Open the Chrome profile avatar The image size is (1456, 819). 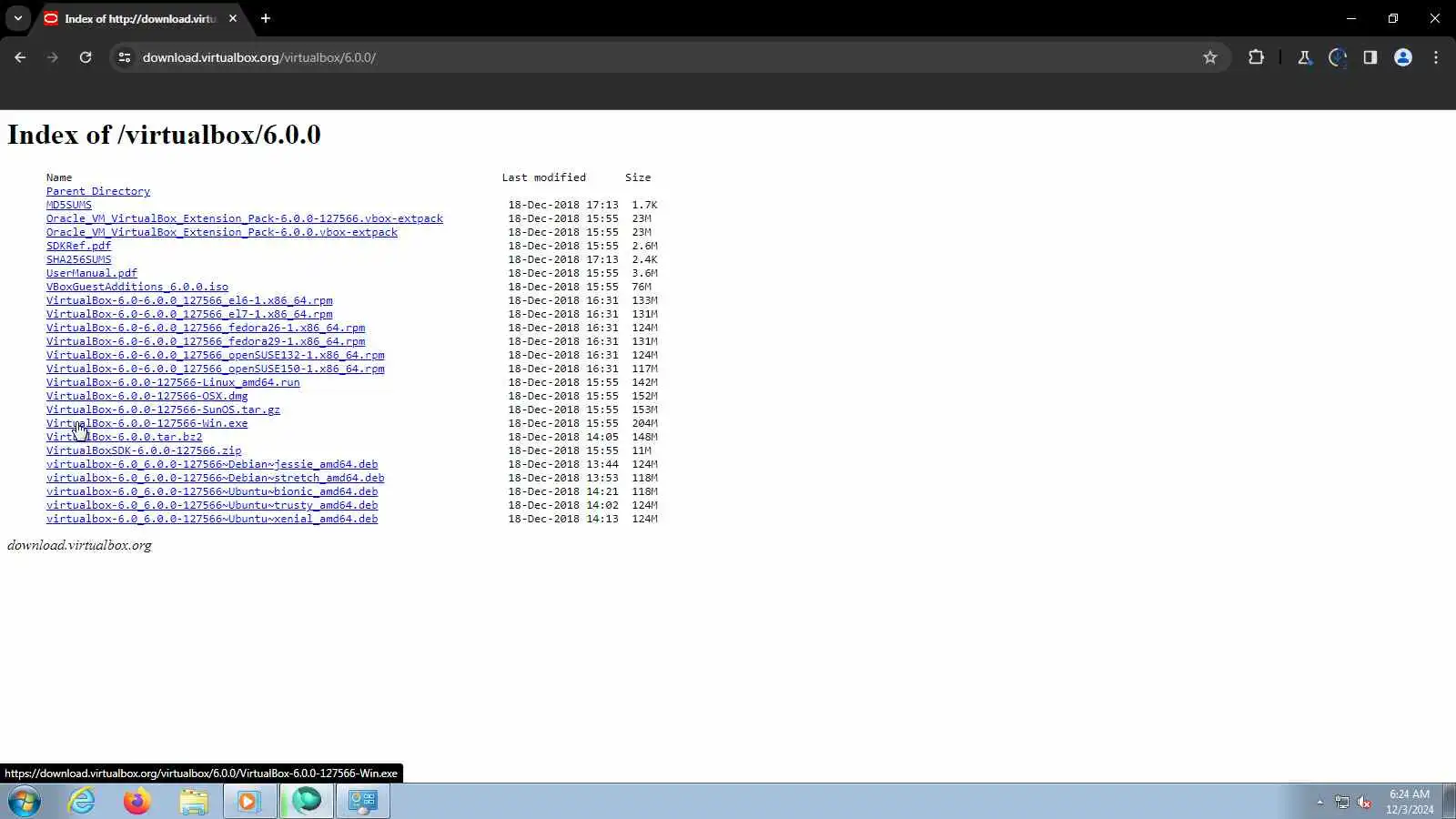[1403, 57]
